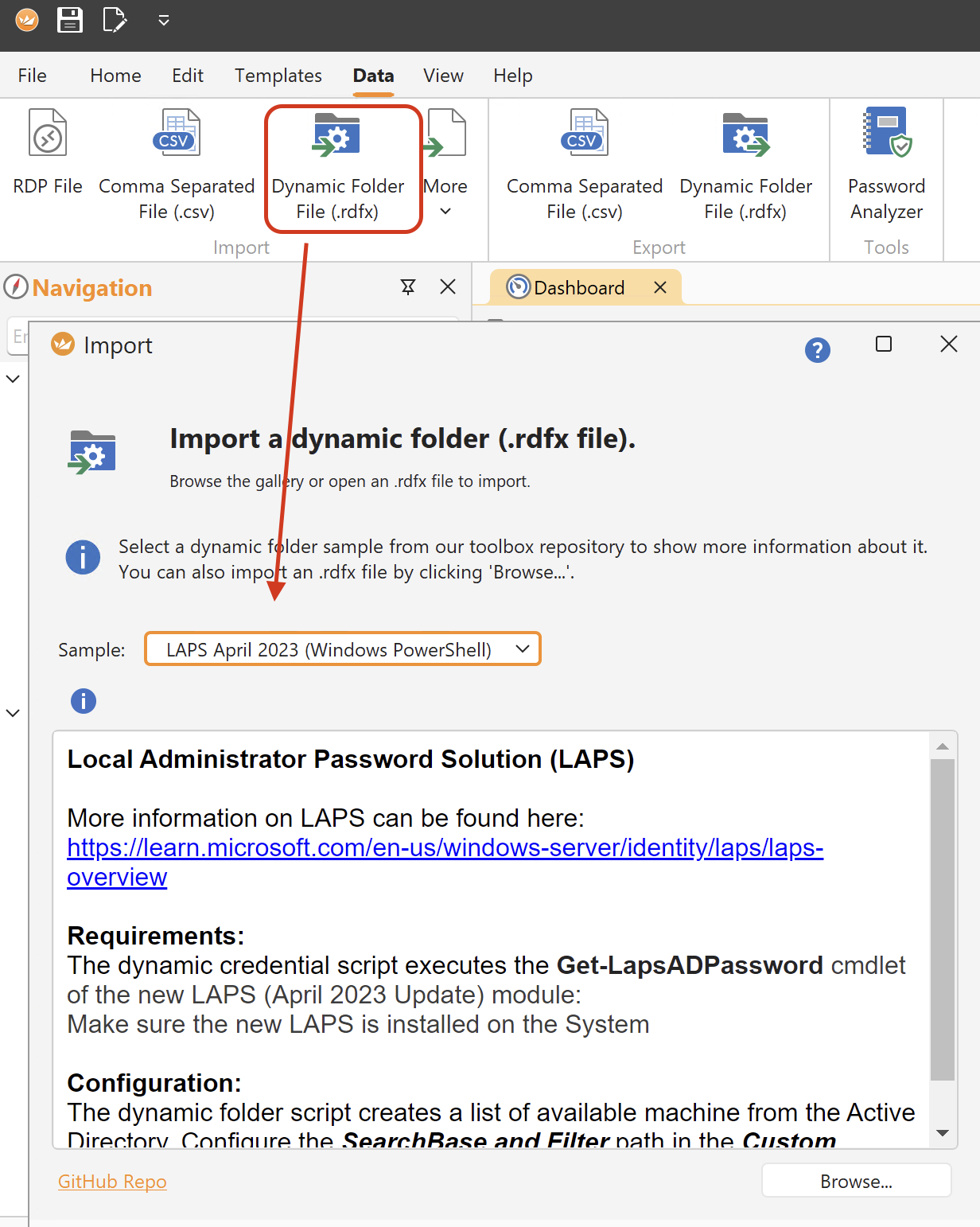Collapse the upper Navigation tree chevron
The image size is (980, 1227).
(x=13, y=379)
